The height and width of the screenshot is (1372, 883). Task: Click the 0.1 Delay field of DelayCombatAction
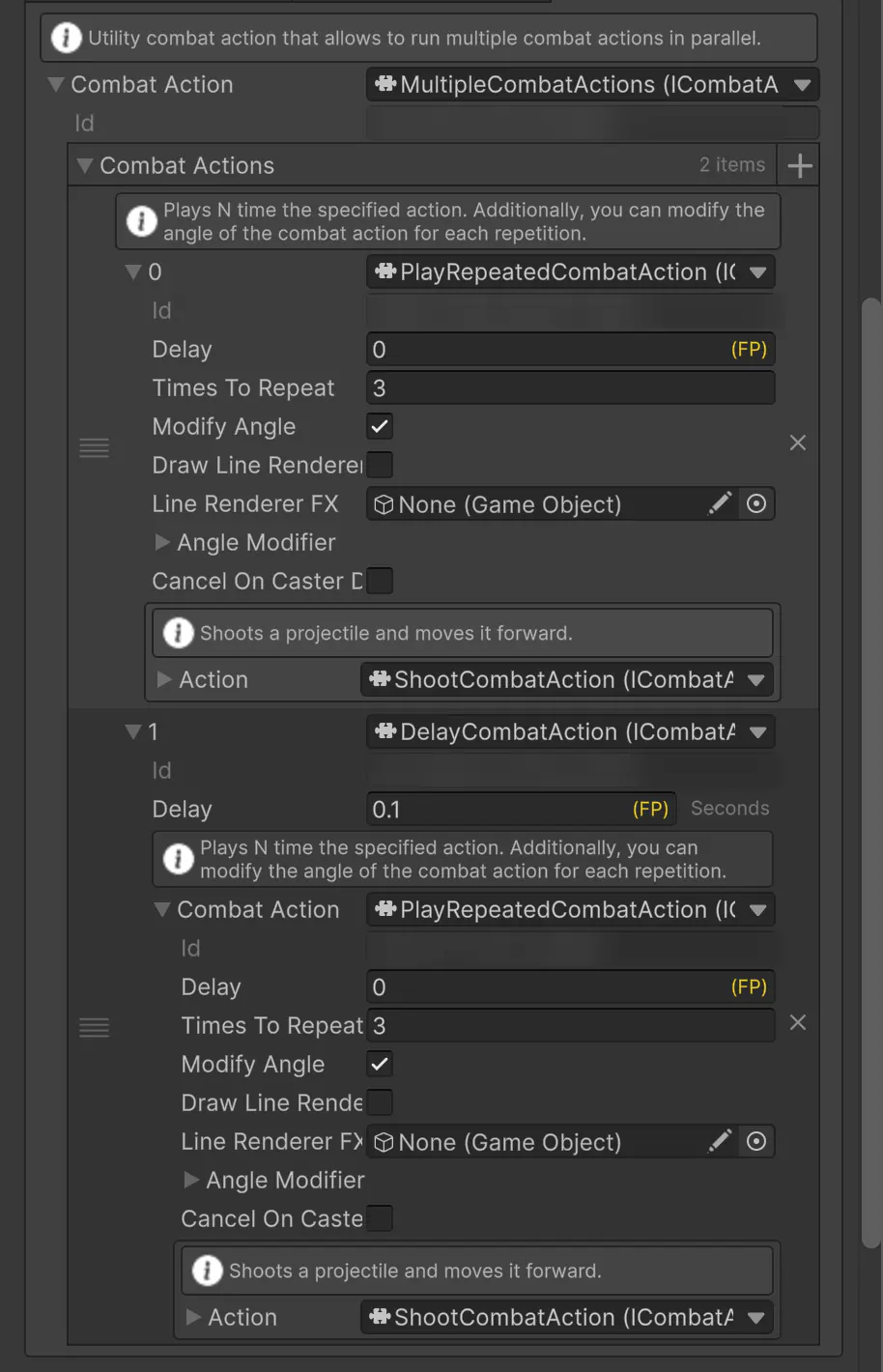pyautogui.click(x=522, y=809)
